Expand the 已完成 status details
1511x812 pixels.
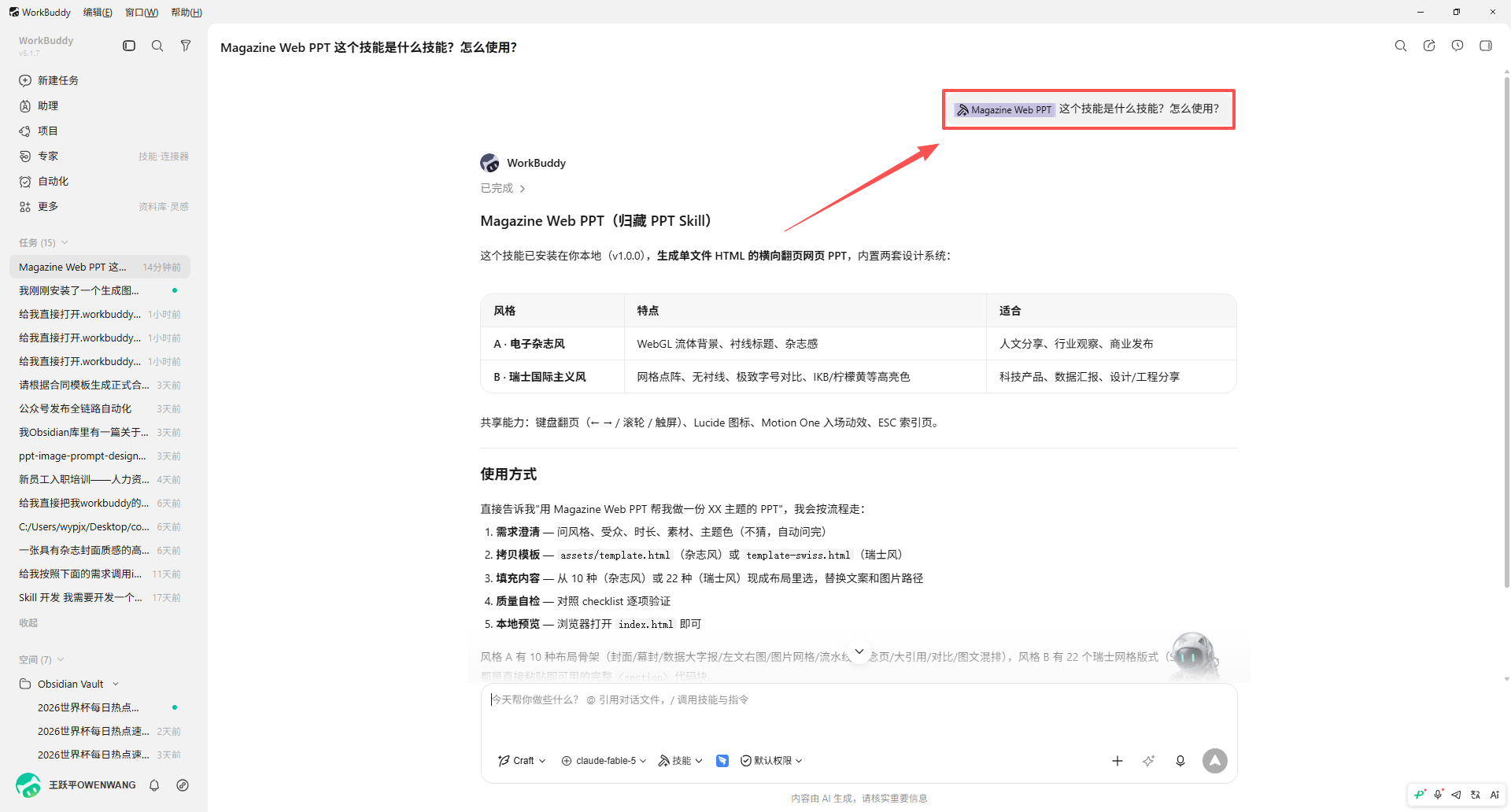pyautogui.click(x=503, y=188)
